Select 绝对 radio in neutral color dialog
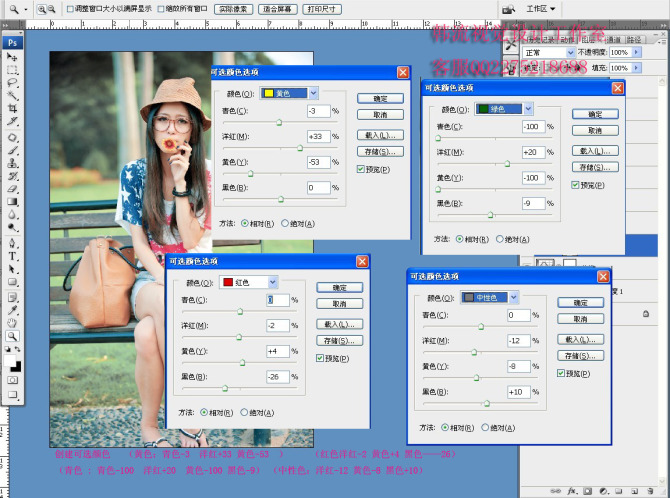Viewport: 670px width, 498px height. (485, 427)
